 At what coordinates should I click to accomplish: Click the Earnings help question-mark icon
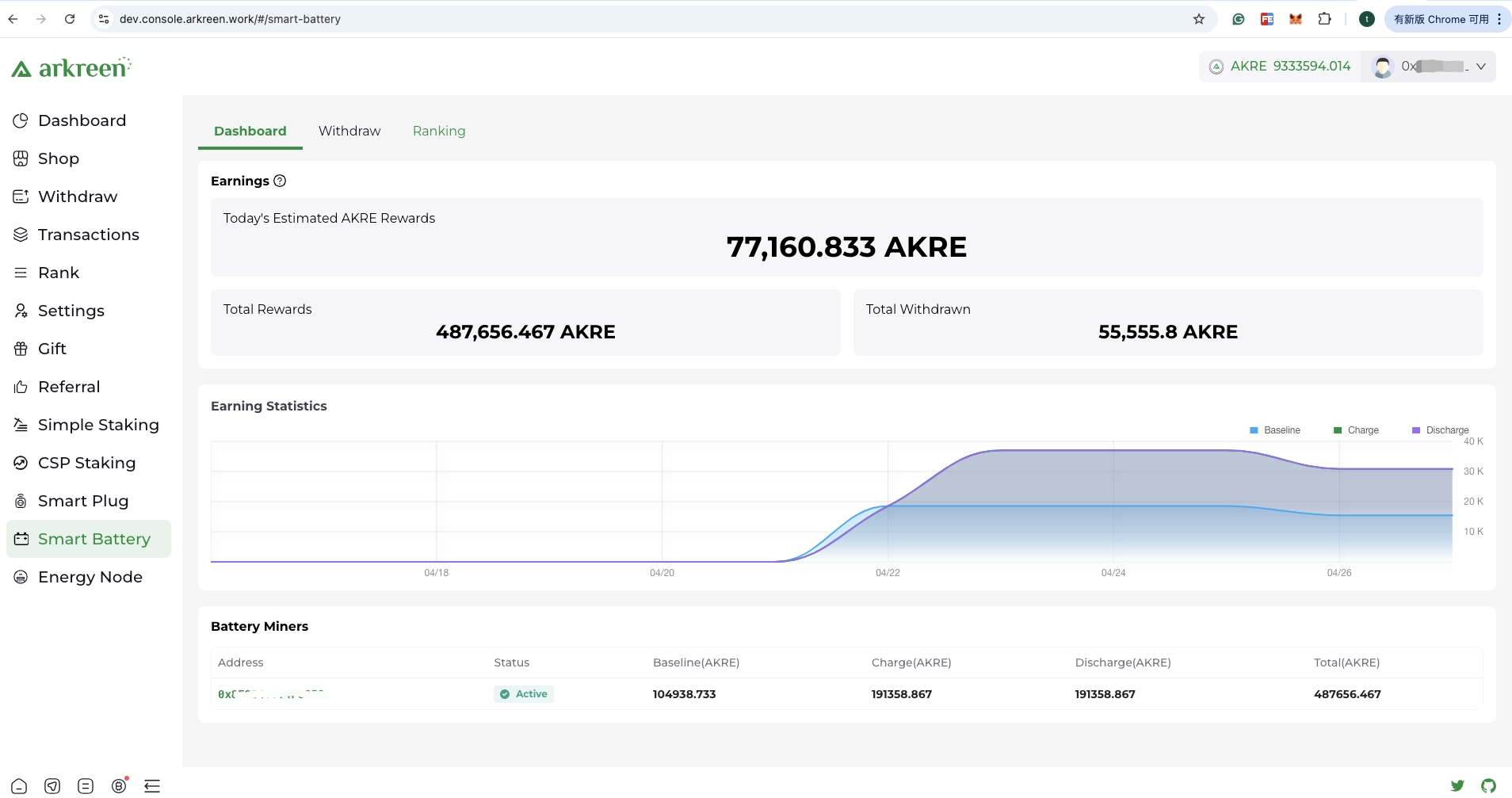(280, 181)
